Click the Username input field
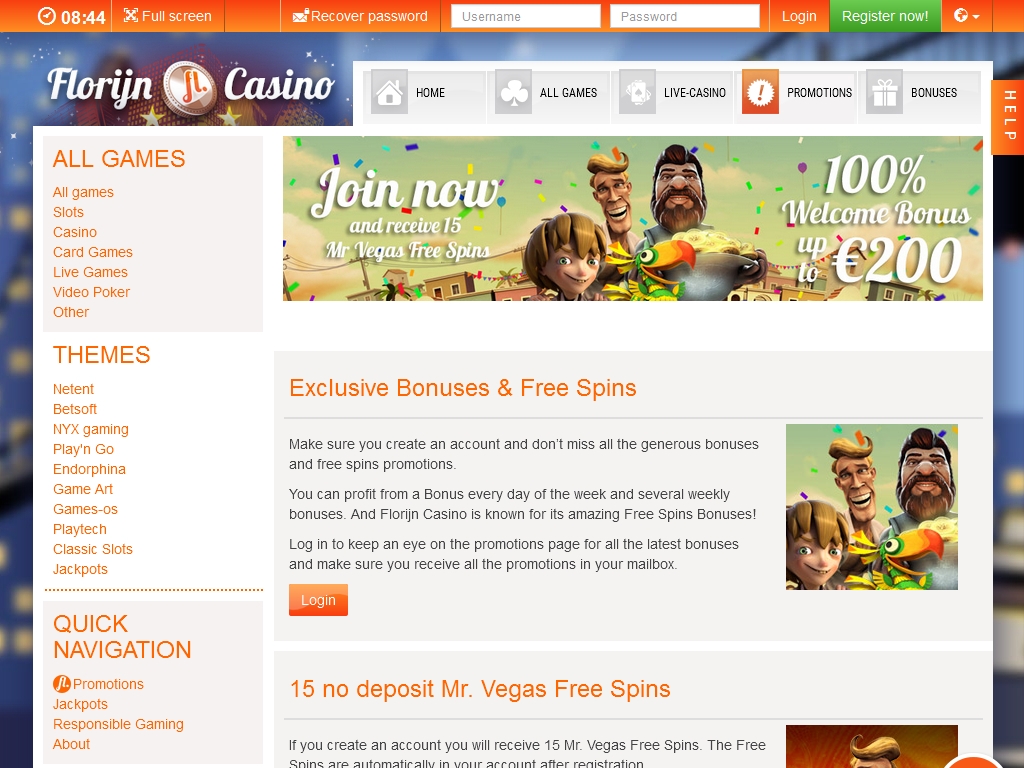 (x=526, y=16)
